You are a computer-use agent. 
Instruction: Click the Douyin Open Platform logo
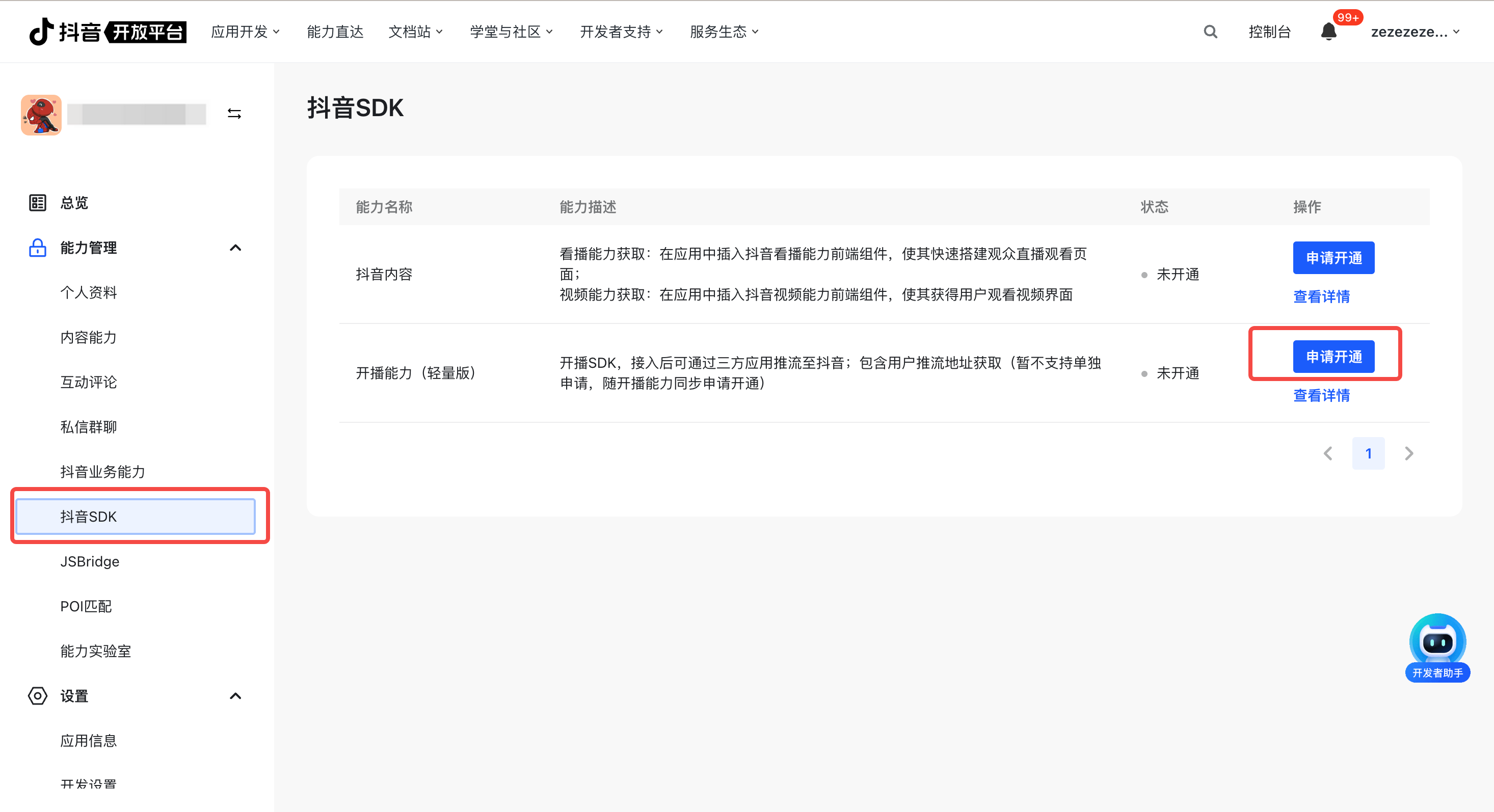(x=108, y=31)
